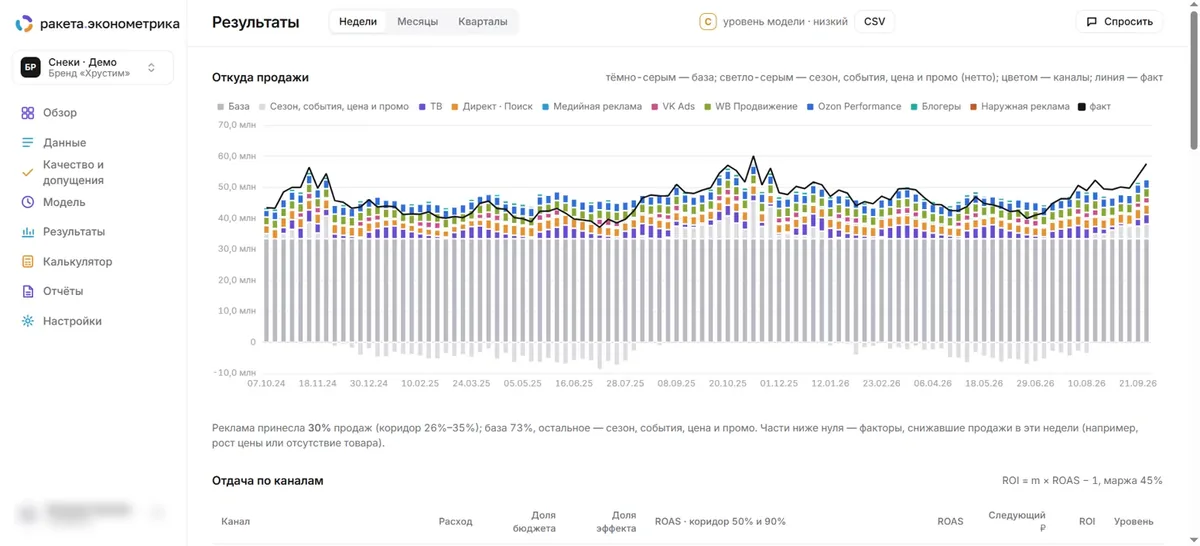The height and width of the screenshot is (546, 1200).
Task: Click the Калькулятор icon in the sidebar
Action: [x=28, y=262]
